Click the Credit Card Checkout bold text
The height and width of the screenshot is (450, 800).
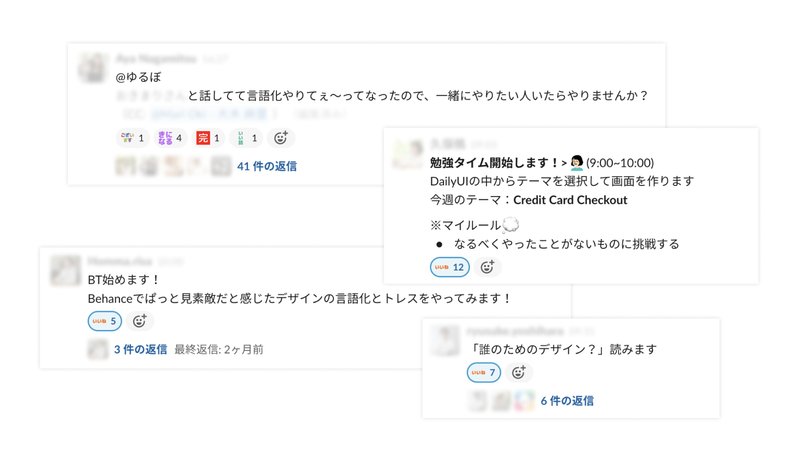[x=570, y=199]
